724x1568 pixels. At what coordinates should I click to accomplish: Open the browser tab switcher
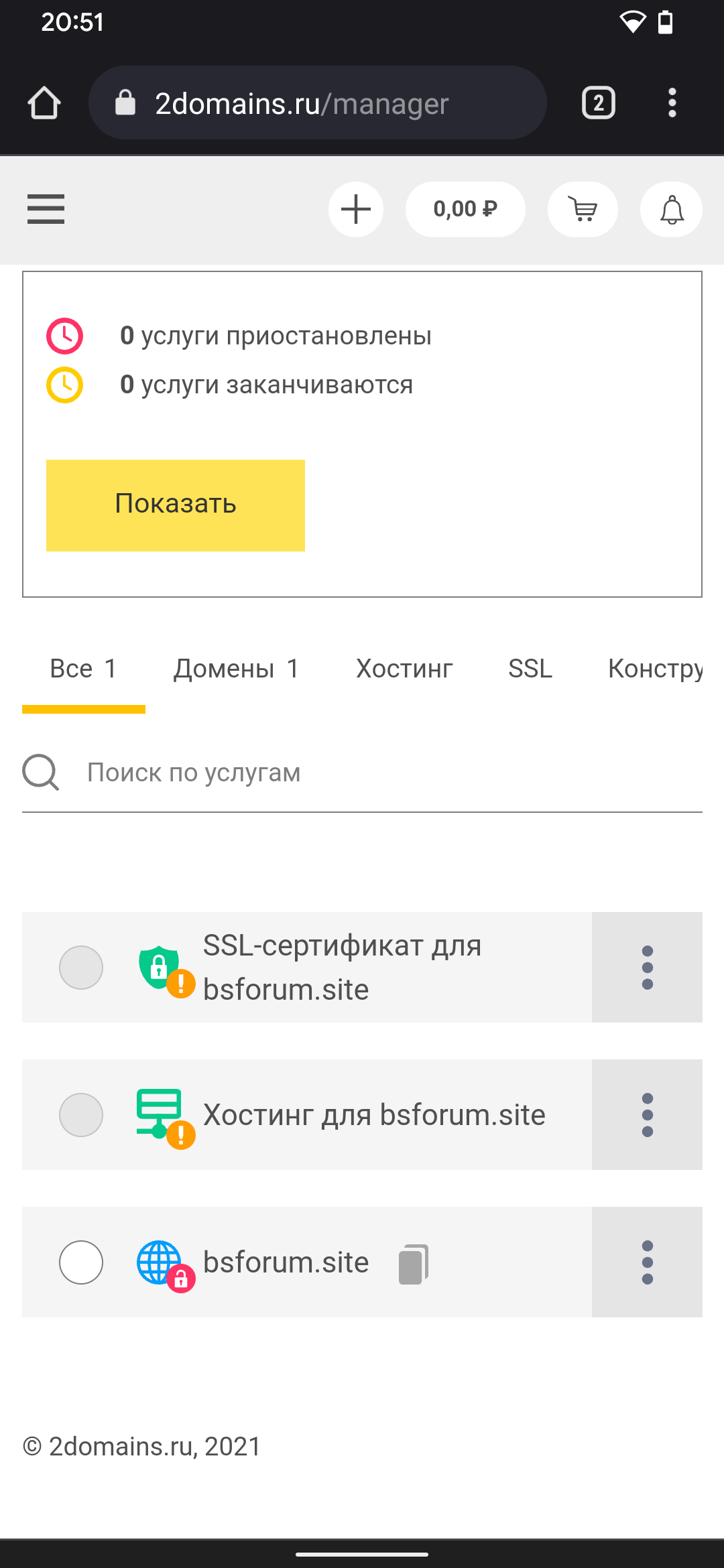[599, 103]
